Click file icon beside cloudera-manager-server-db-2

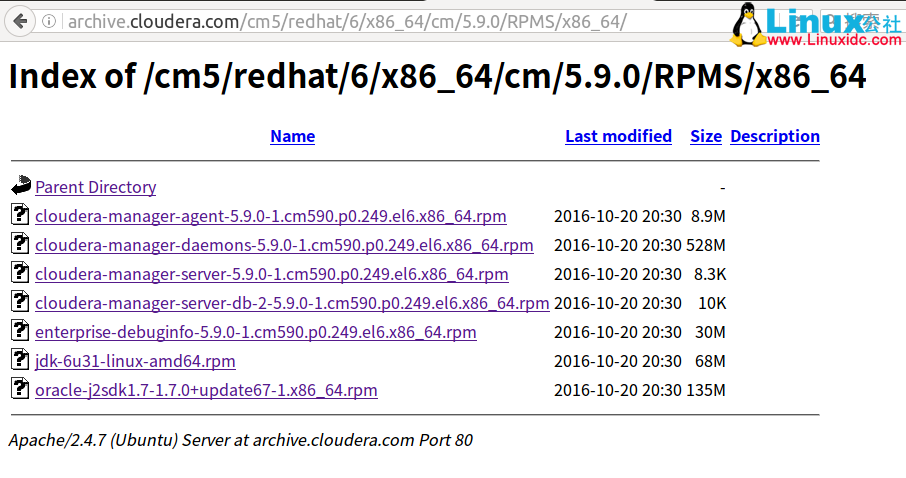[x=20, y=301]
